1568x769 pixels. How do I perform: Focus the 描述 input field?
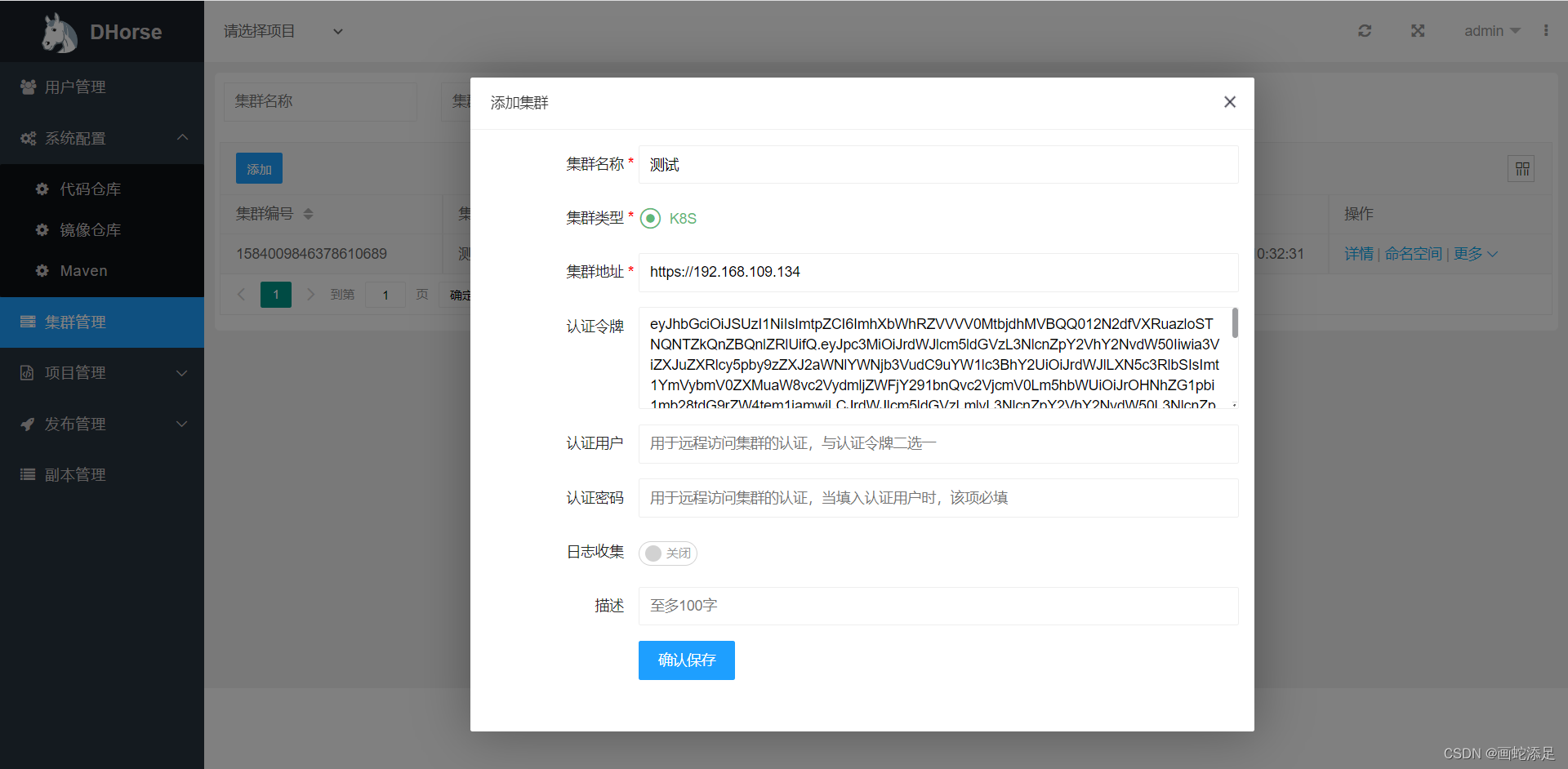click(938, 607)
